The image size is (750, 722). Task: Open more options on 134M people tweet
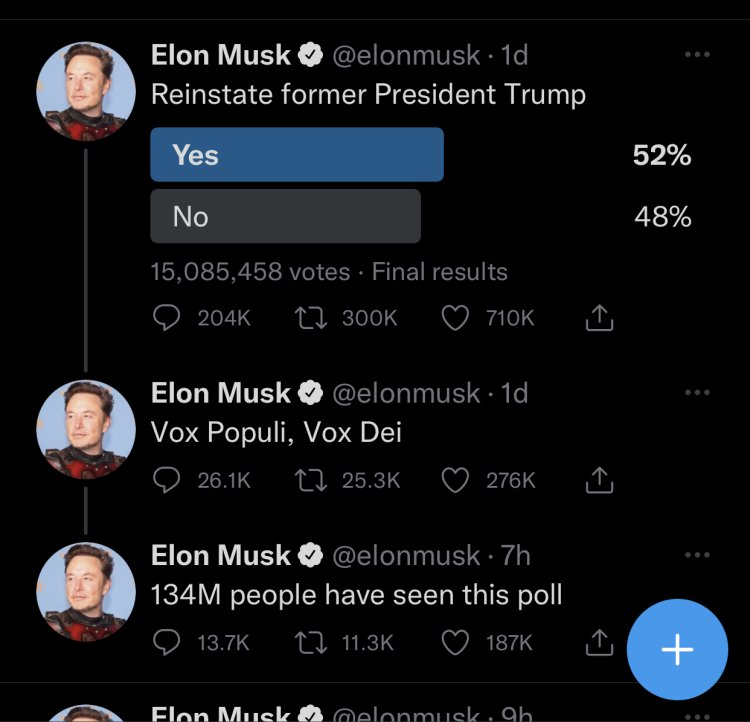(x=697, y=555)
